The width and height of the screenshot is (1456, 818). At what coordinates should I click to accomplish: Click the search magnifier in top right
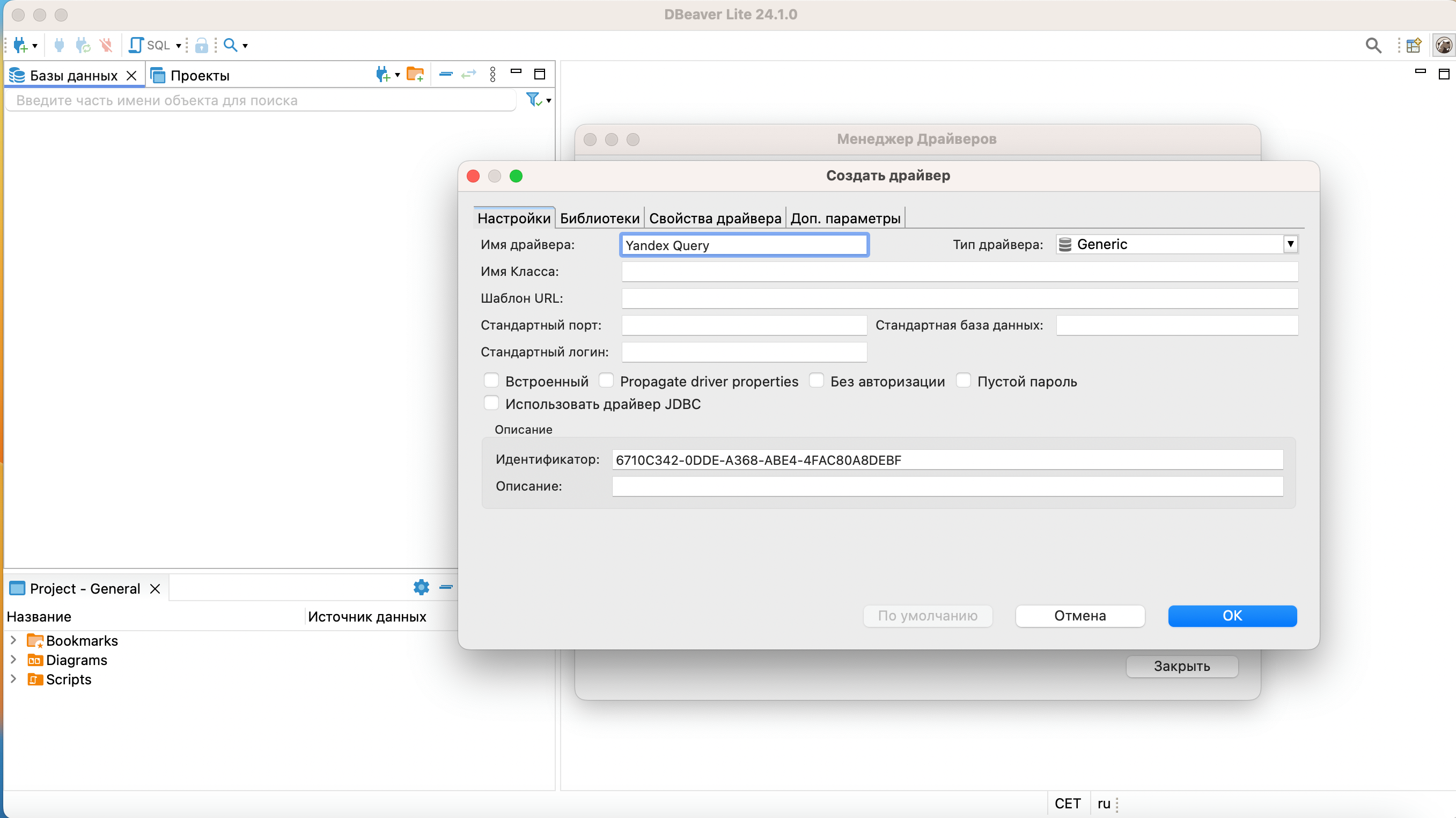[1373, 45]
